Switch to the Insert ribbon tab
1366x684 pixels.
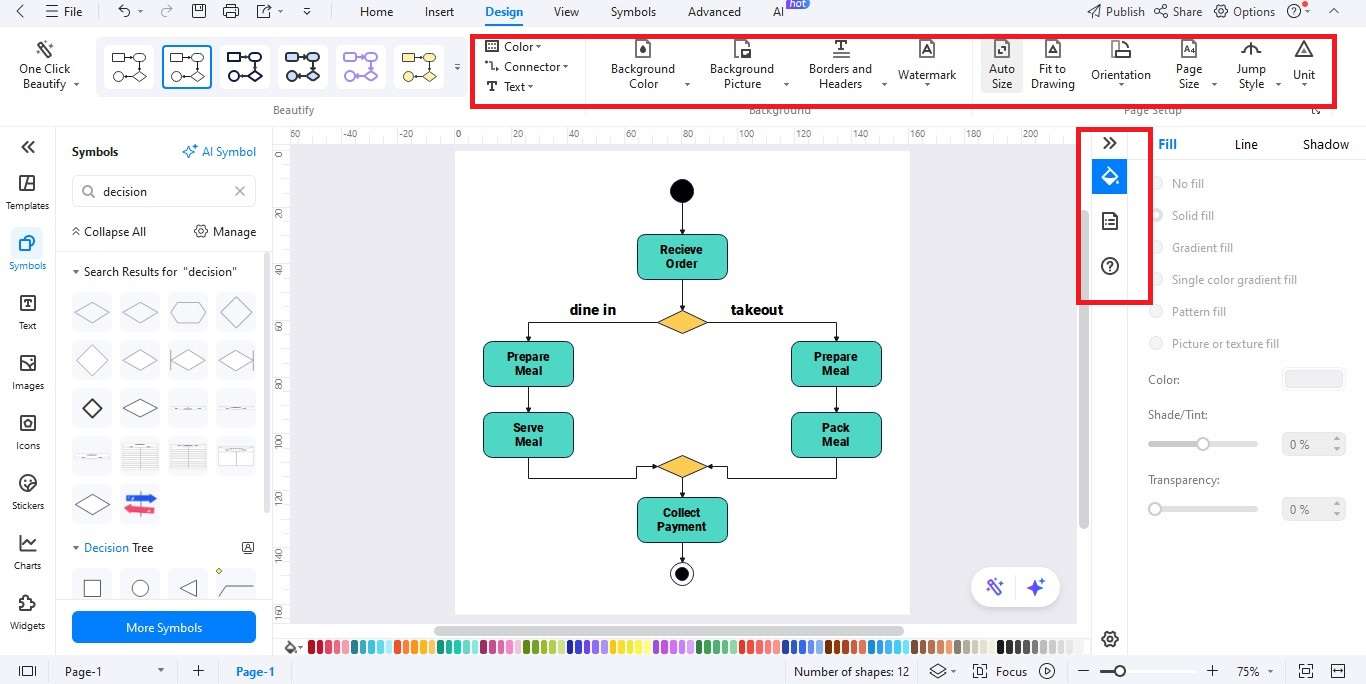pos(439,12)
